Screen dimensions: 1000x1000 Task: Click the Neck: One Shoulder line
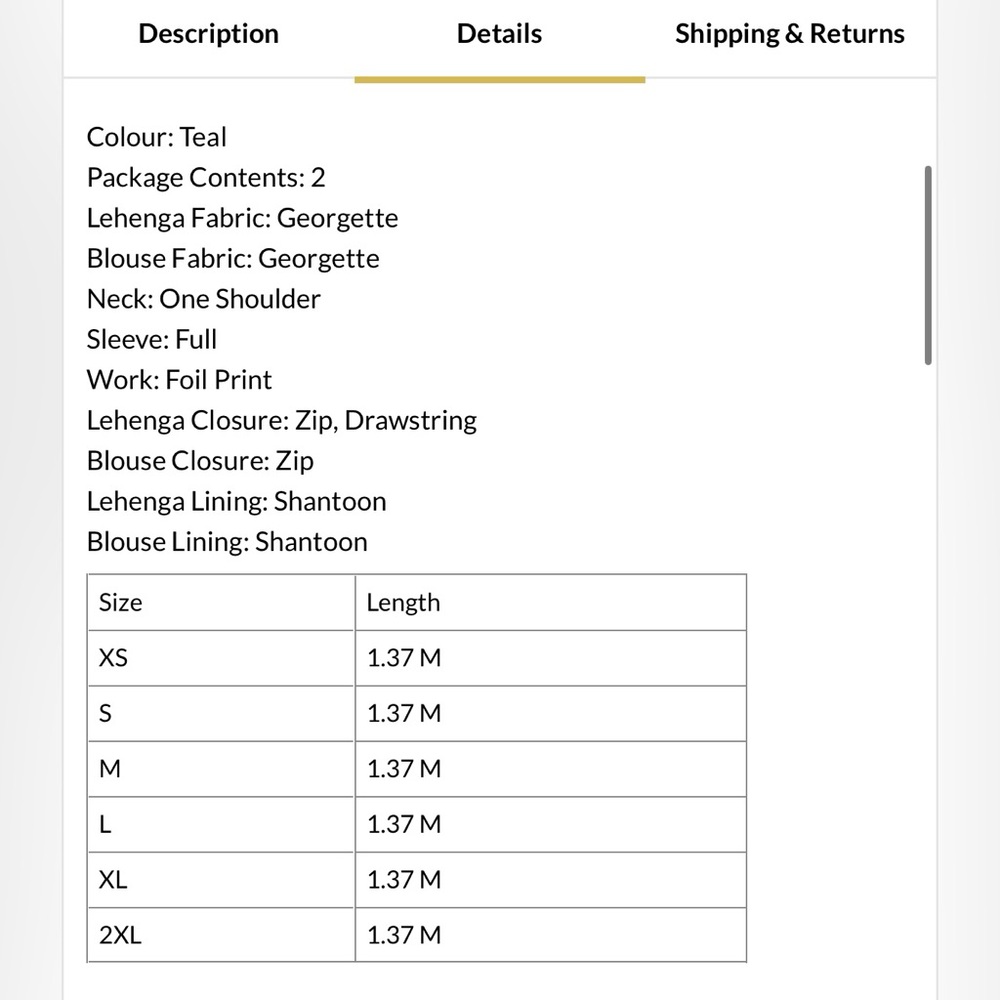tap(204, 299)
